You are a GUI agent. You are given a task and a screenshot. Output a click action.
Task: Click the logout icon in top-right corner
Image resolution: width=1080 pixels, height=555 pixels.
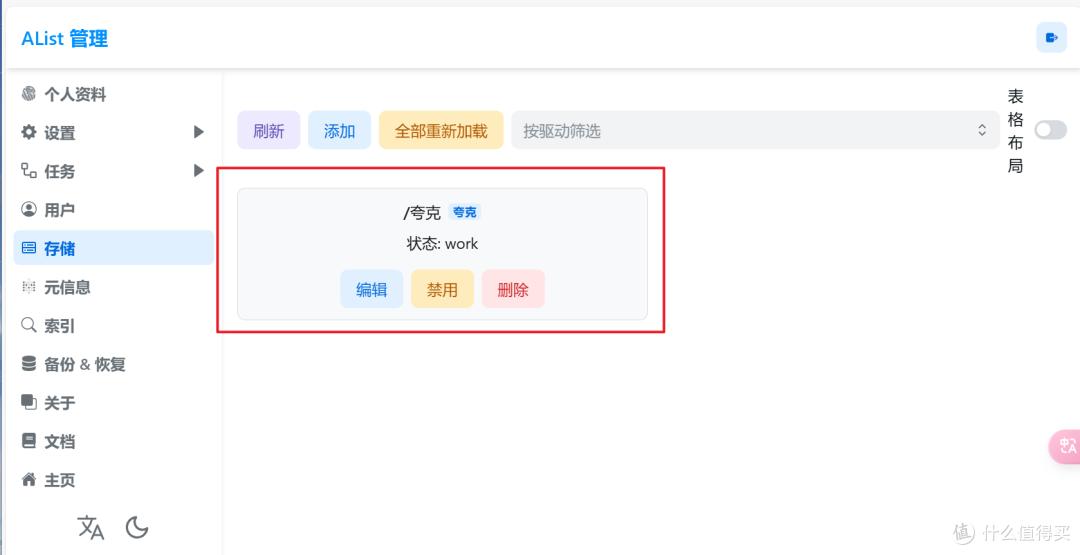[1051, 38]
